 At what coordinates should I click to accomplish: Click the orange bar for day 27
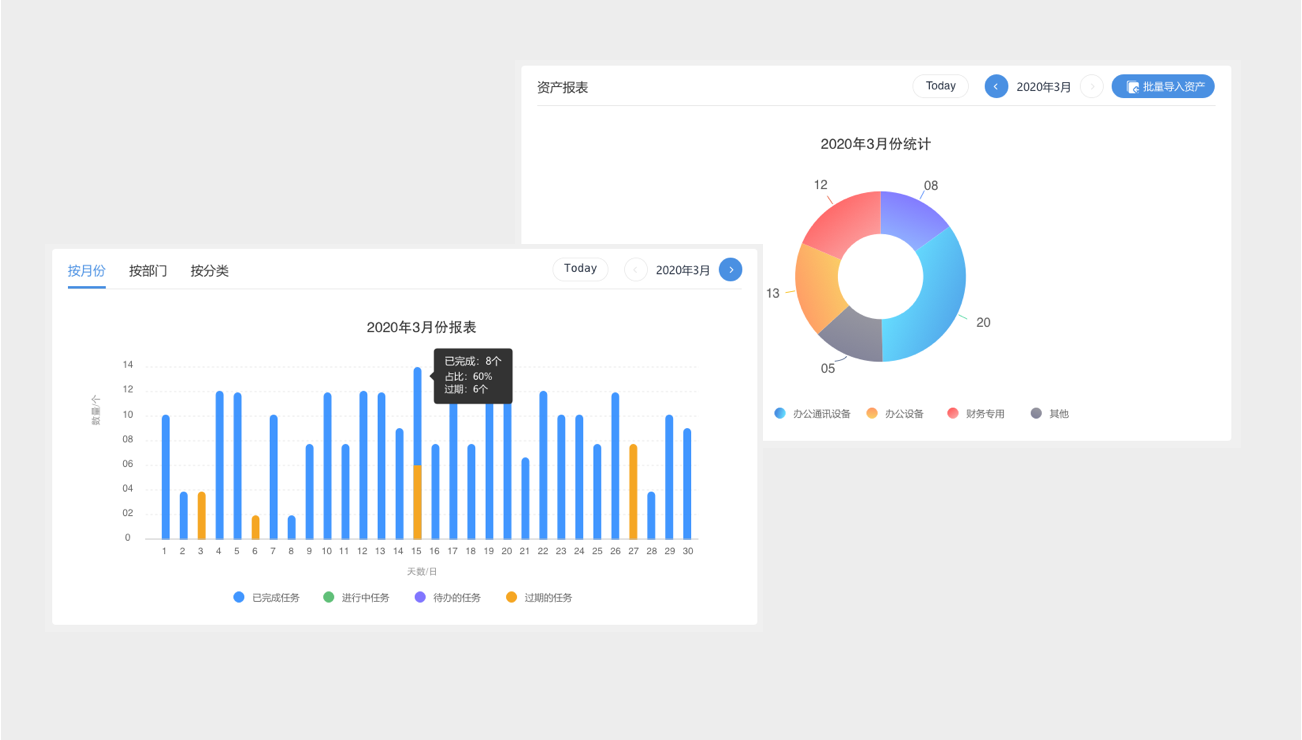tap(633, 492)
